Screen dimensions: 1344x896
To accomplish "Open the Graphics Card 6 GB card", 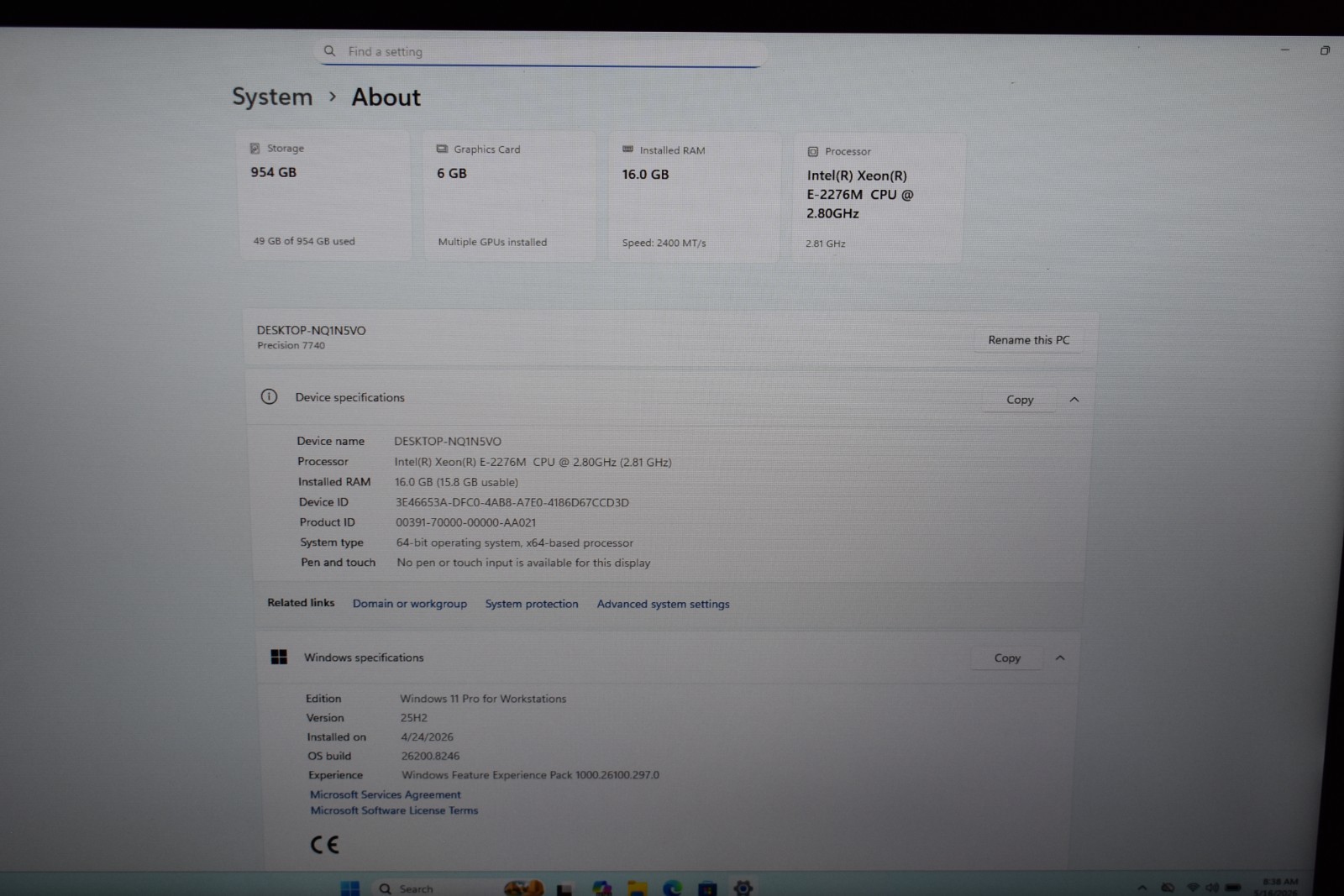I will click(510, 196).
